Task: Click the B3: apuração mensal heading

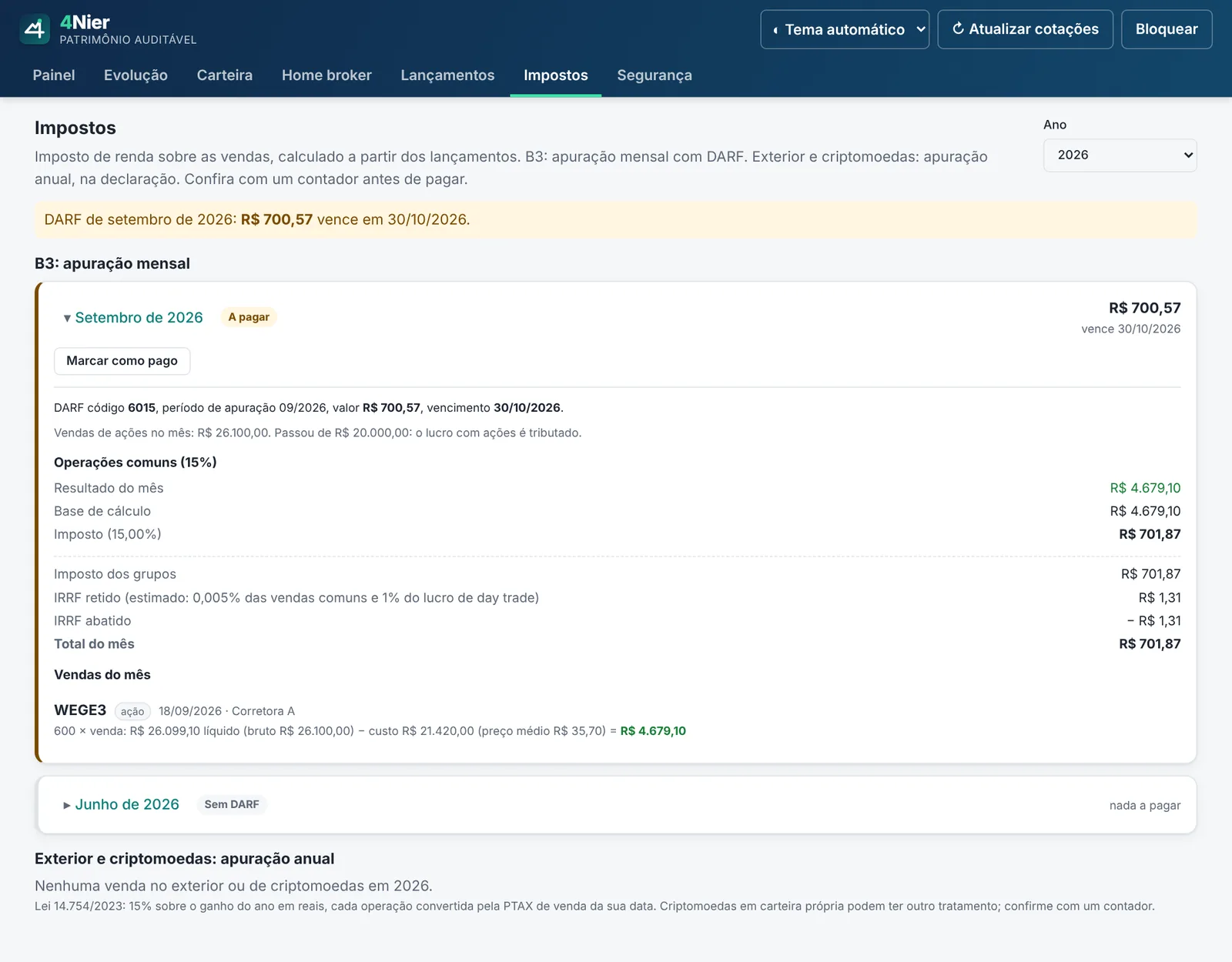Action: click(x=112, y=264)
